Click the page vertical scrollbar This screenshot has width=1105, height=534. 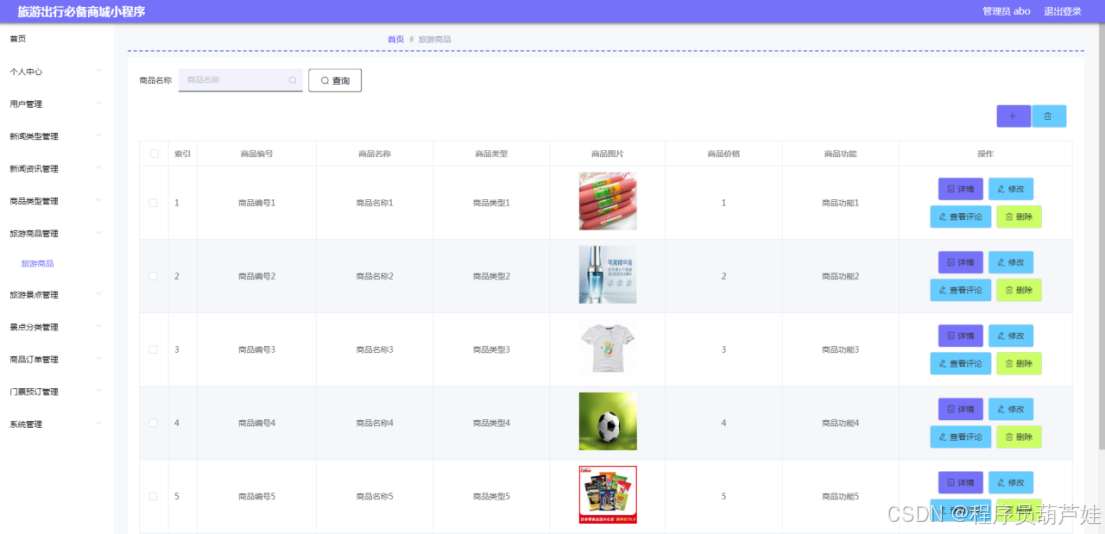(1101, 236)
